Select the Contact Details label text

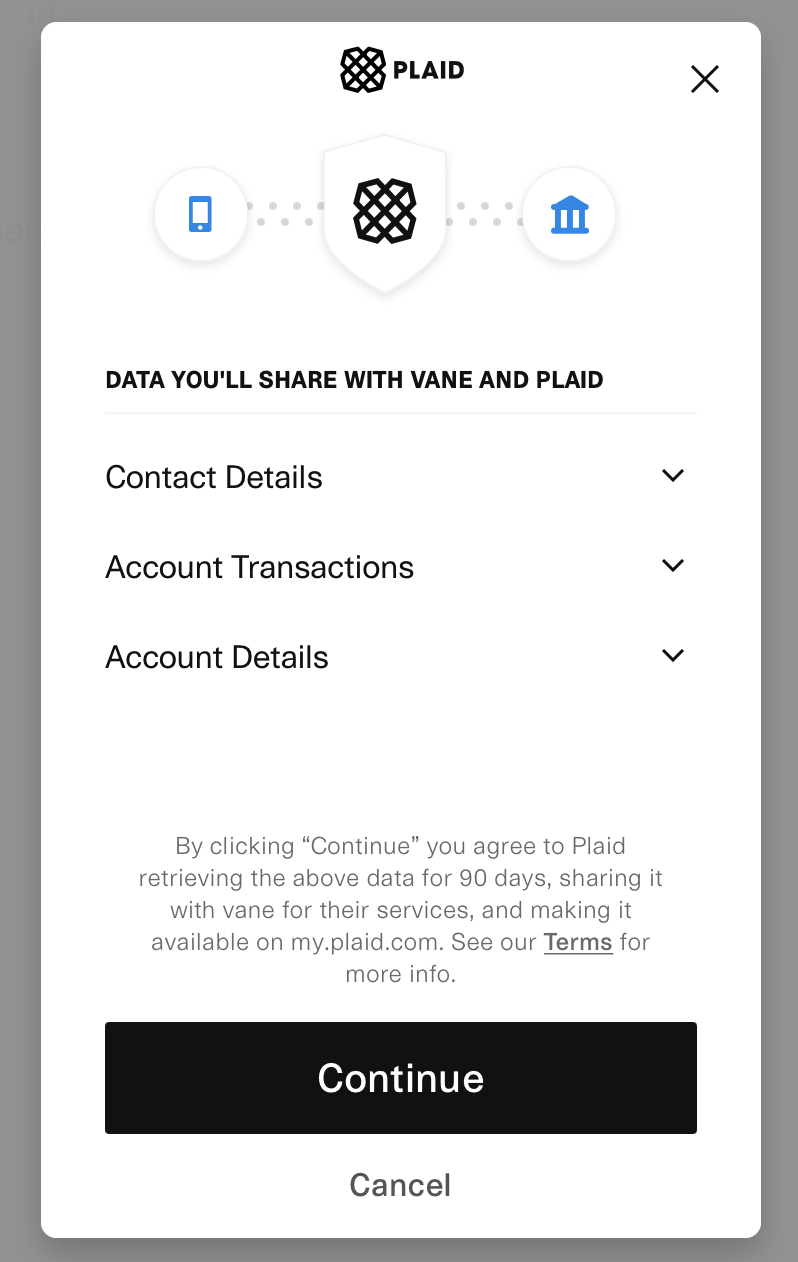point(214,477)
